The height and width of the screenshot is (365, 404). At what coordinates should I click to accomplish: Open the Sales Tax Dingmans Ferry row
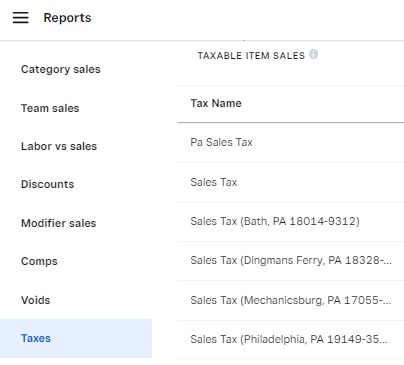tap(291, 261)
